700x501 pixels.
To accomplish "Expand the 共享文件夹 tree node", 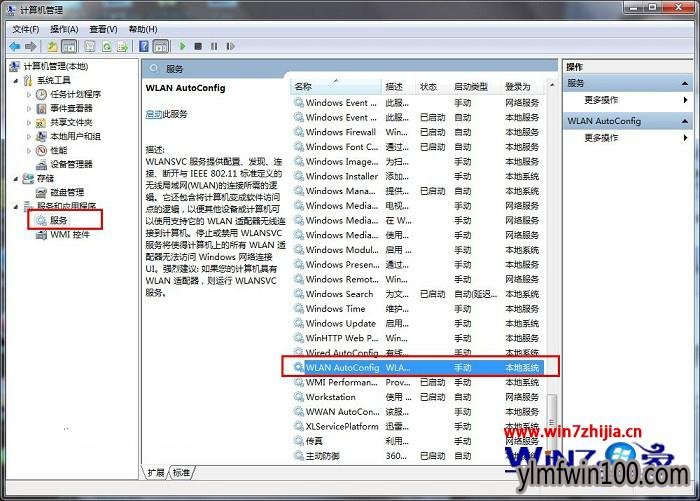I will [29, 122].
